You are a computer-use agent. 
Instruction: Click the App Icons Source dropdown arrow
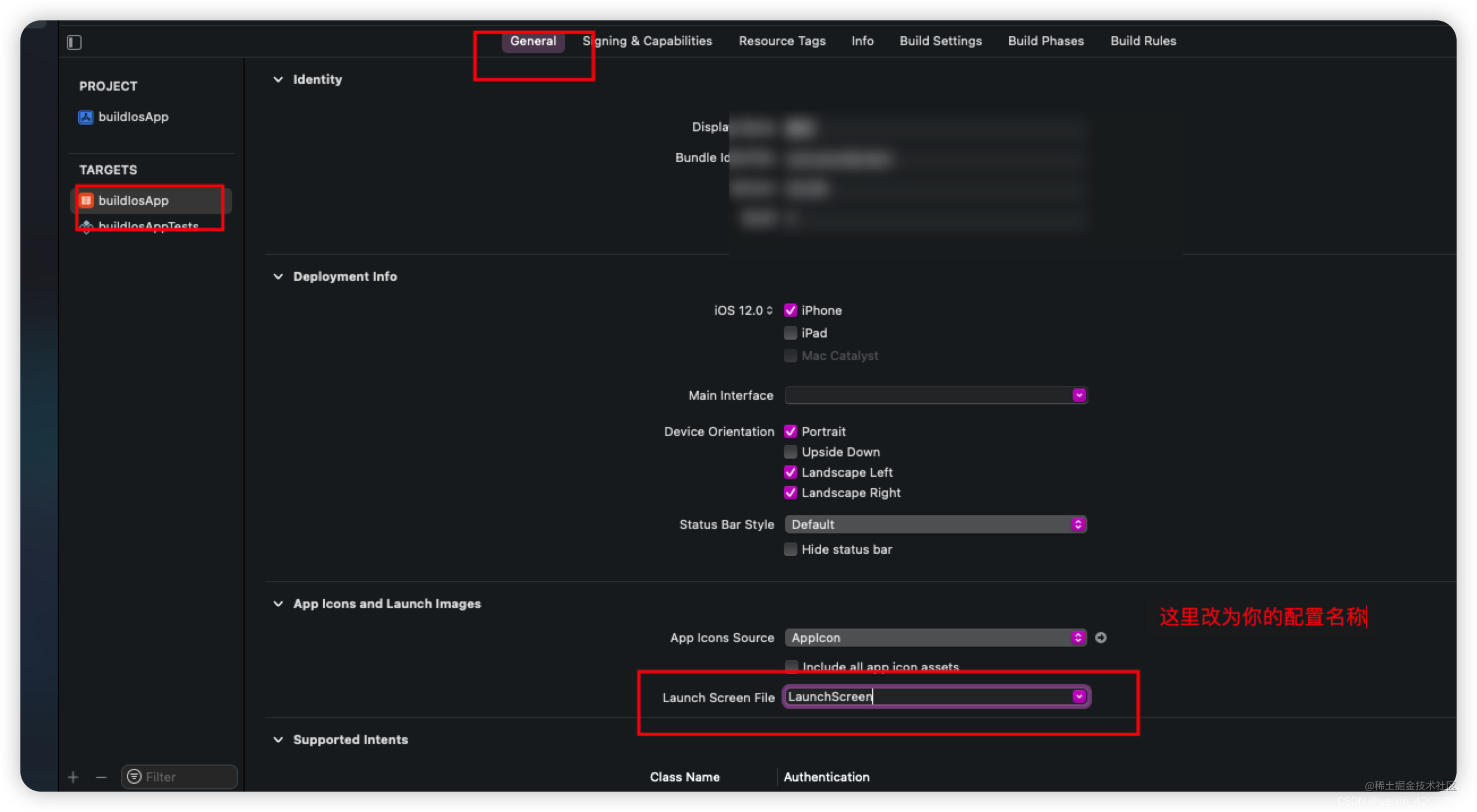[1078, 638]
